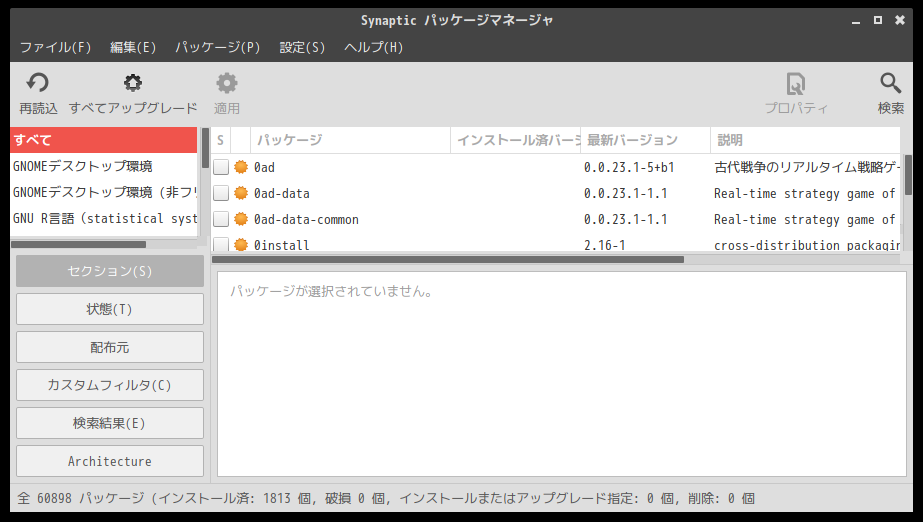Screen dimensions: 923x522
Task: Click the orange status icon for 0install
Action: pos(241,244)
